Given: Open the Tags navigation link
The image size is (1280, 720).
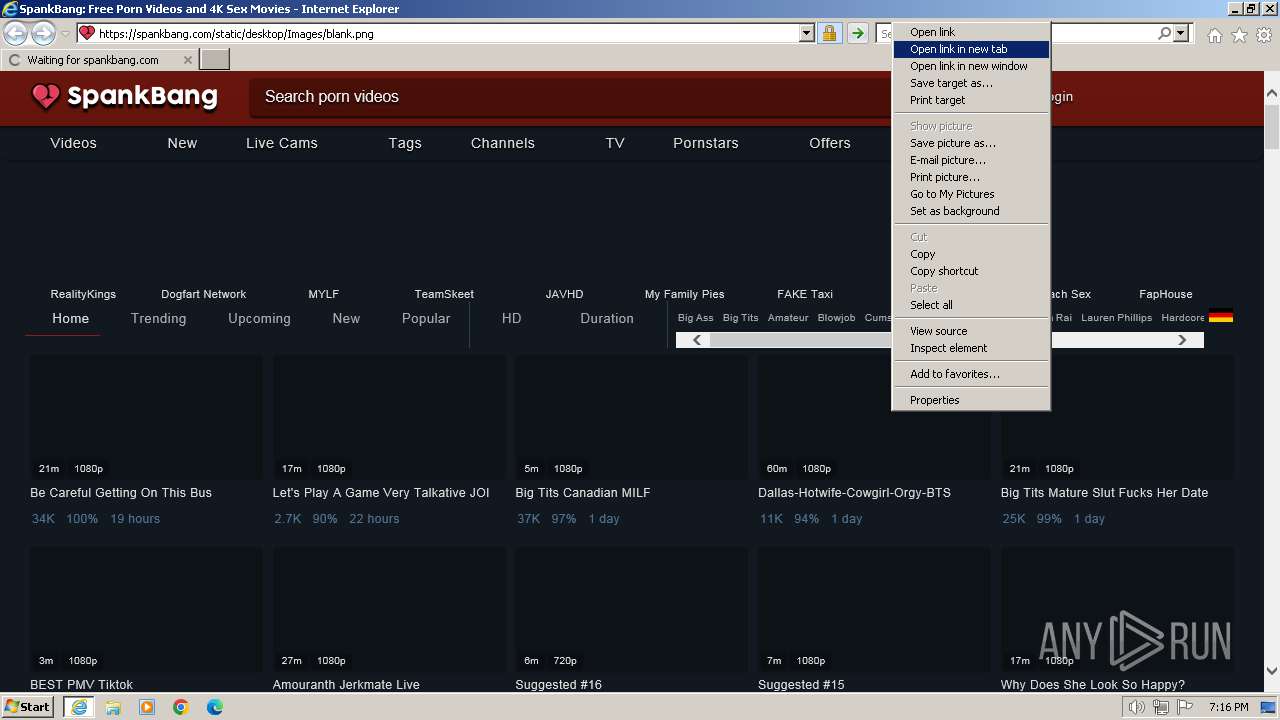Looking at the screenshot, I should (x=405, y=143).
